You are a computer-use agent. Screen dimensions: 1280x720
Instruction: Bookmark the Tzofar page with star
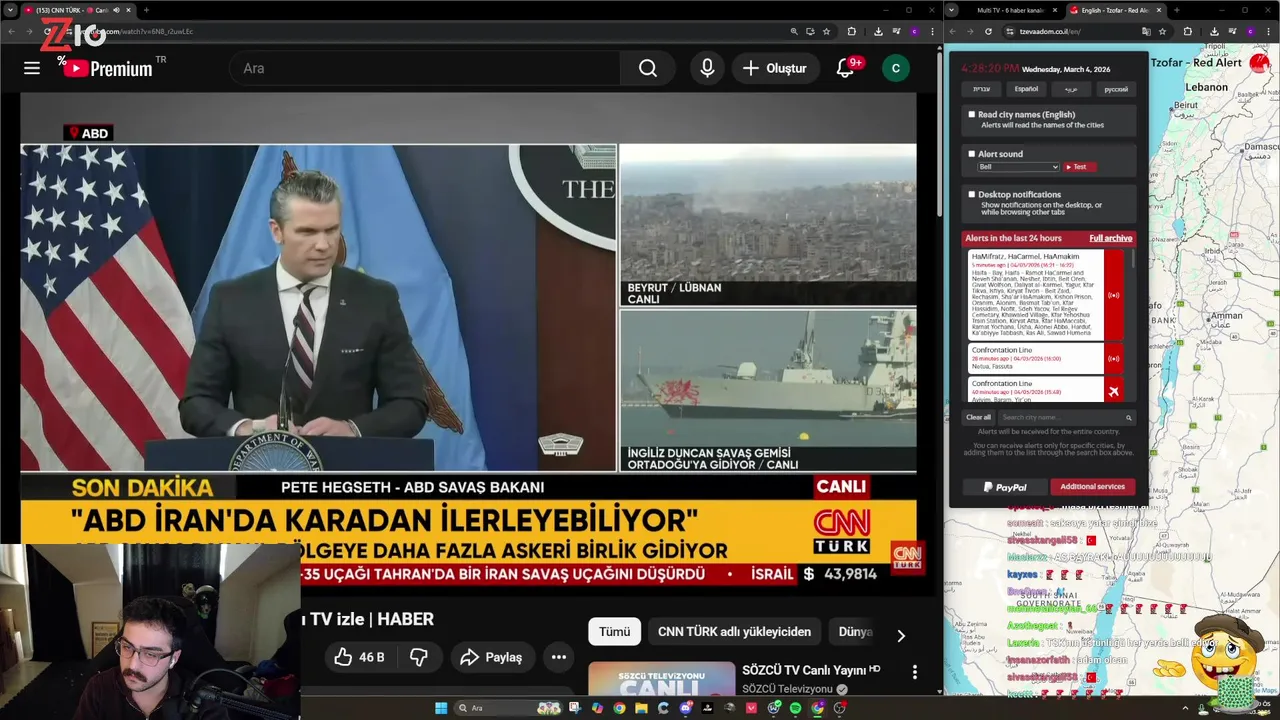(1164, 31)
